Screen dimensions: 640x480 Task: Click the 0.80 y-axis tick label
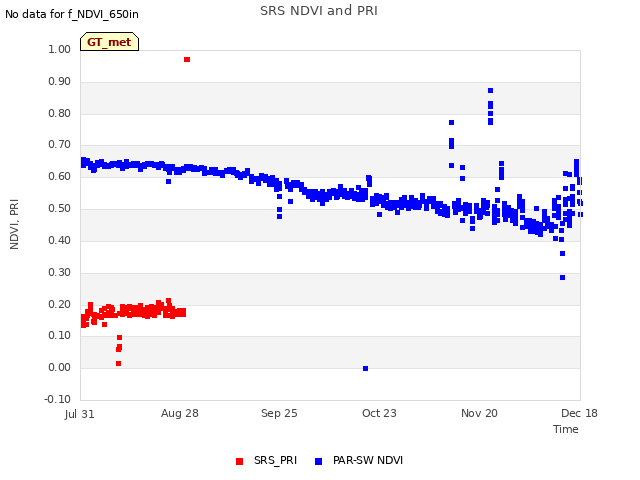point(60,113)
